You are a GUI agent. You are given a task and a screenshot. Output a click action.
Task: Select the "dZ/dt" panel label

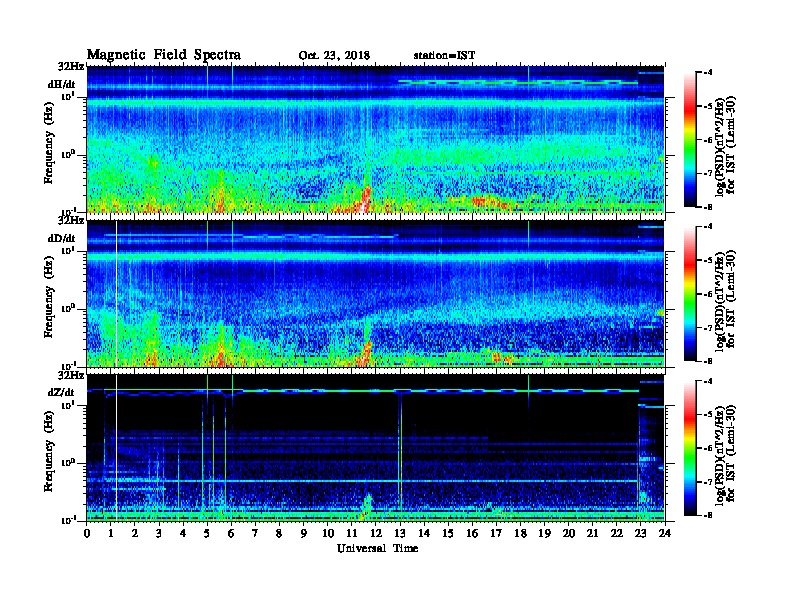[x=61, y=392]
